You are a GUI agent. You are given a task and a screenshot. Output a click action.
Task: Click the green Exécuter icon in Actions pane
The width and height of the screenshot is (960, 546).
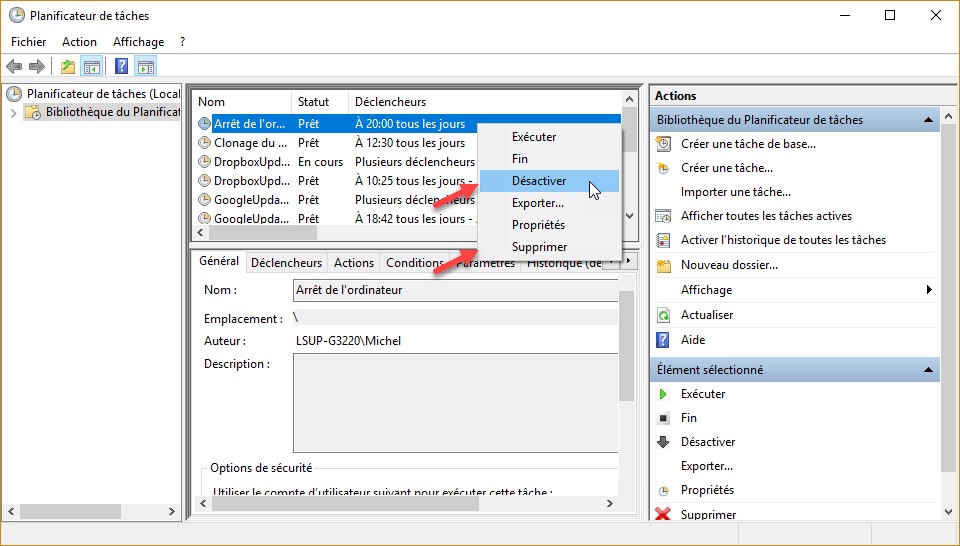pos(663,394)
